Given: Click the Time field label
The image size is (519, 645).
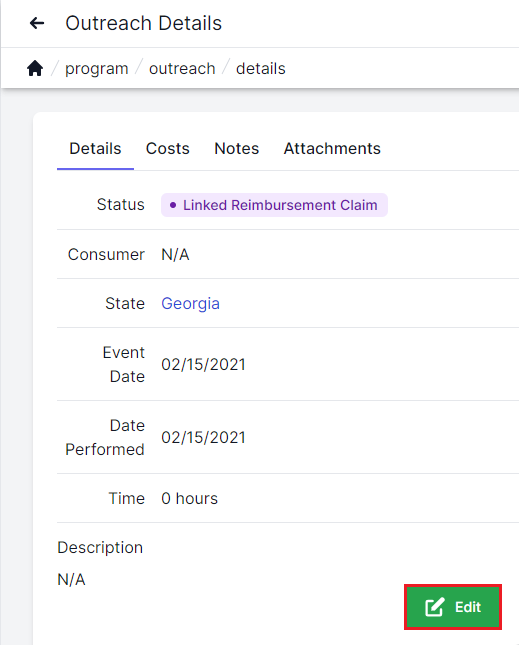Looking at the screenshot, I should pyautogui.click(x=127, y=499).
